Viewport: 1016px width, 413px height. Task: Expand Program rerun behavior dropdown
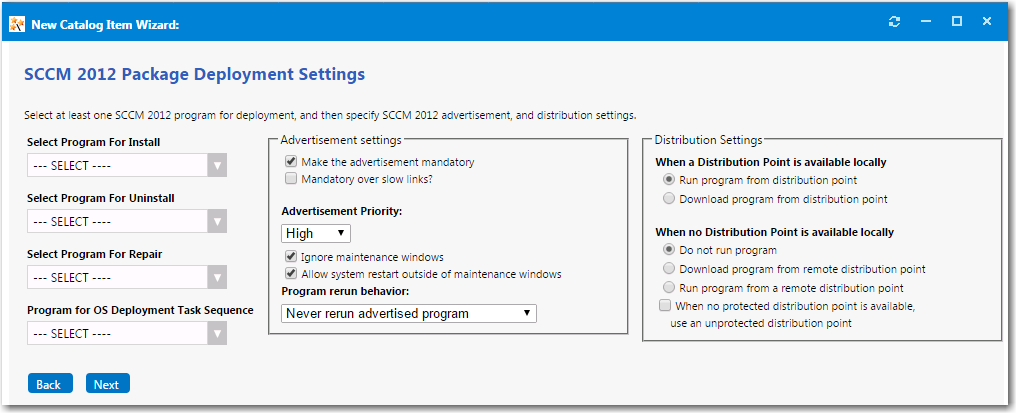coord(409,314)
